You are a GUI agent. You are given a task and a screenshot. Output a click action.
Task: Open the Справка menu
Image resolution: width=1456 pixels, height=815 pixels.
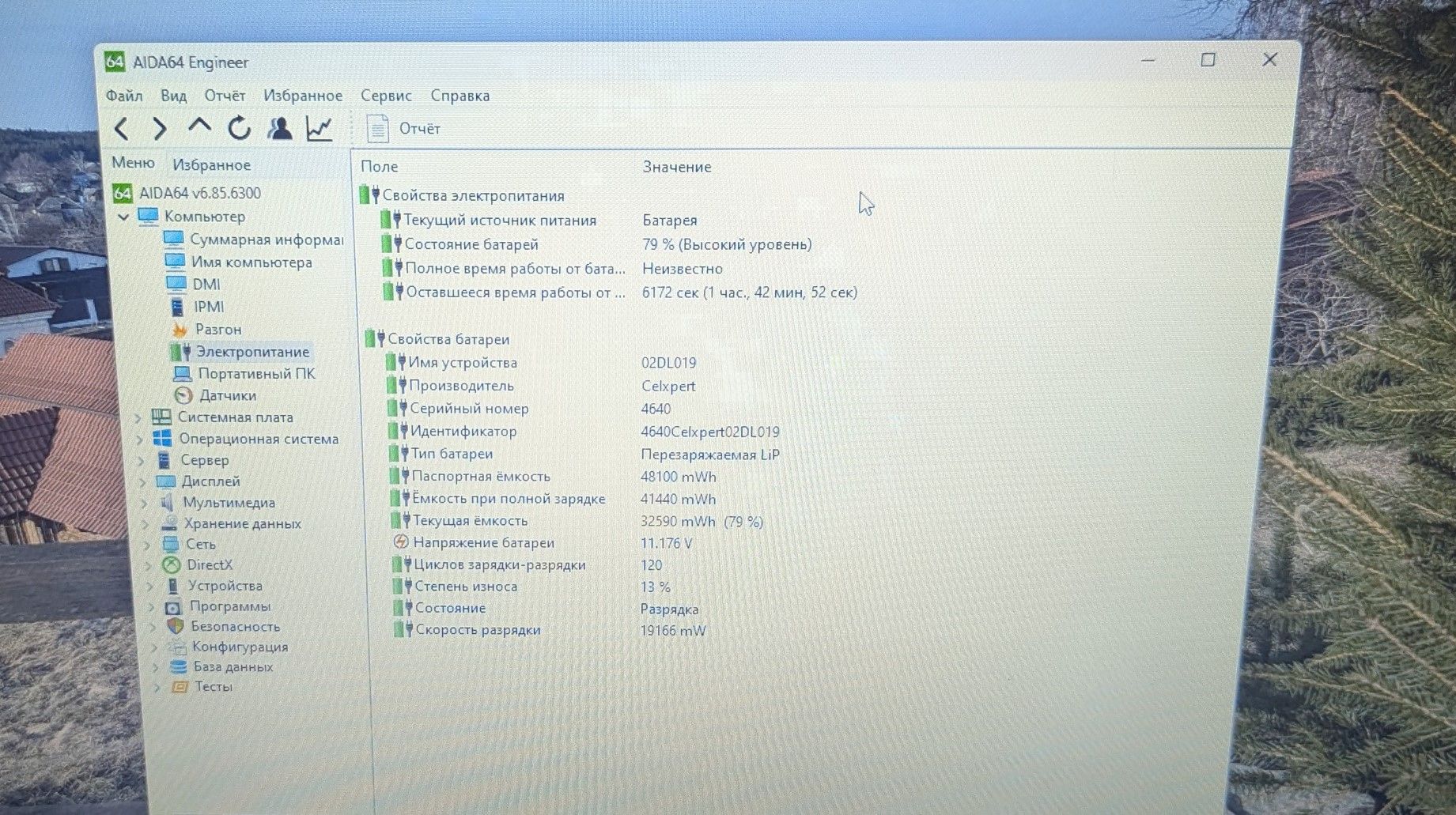click(460, 96)
